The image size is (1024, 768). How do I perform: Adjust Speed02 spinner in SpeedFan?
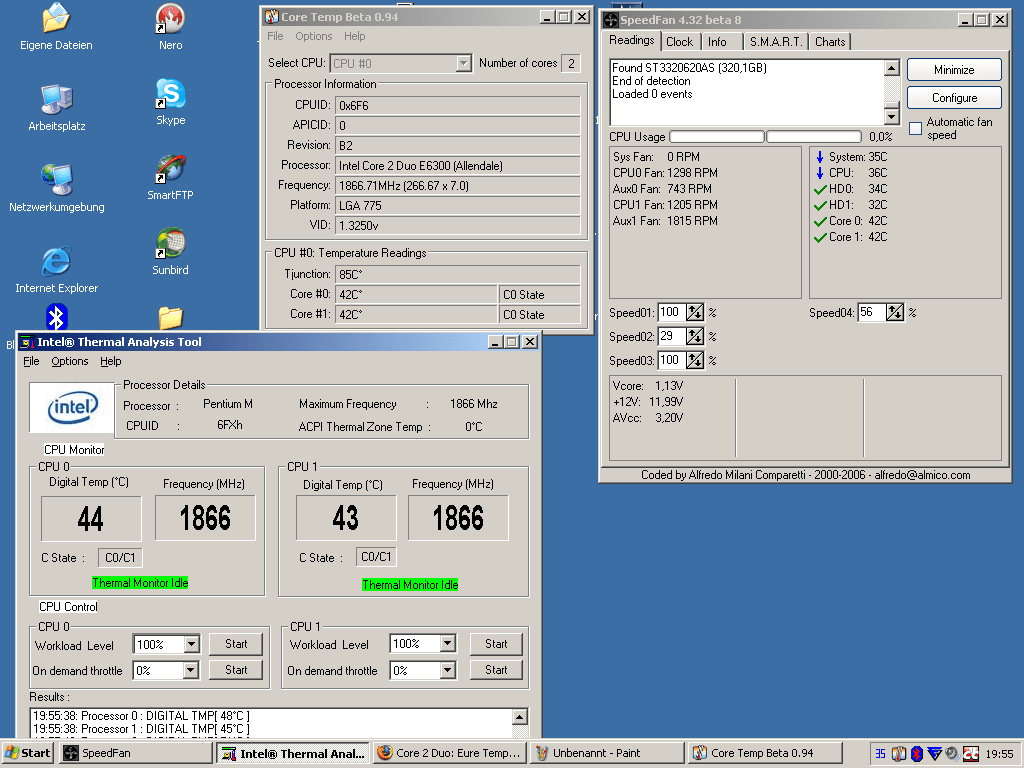[x=695, y=336]
